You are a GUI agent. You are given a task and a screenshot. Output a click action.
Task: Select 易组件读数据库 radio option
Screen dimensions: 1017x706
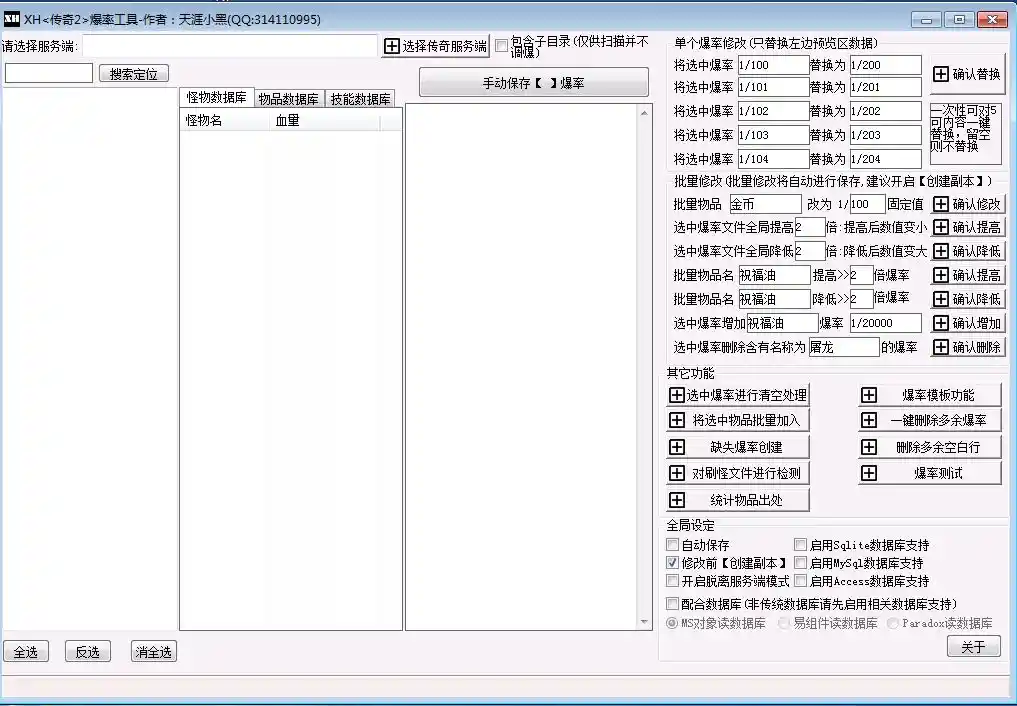784,623
